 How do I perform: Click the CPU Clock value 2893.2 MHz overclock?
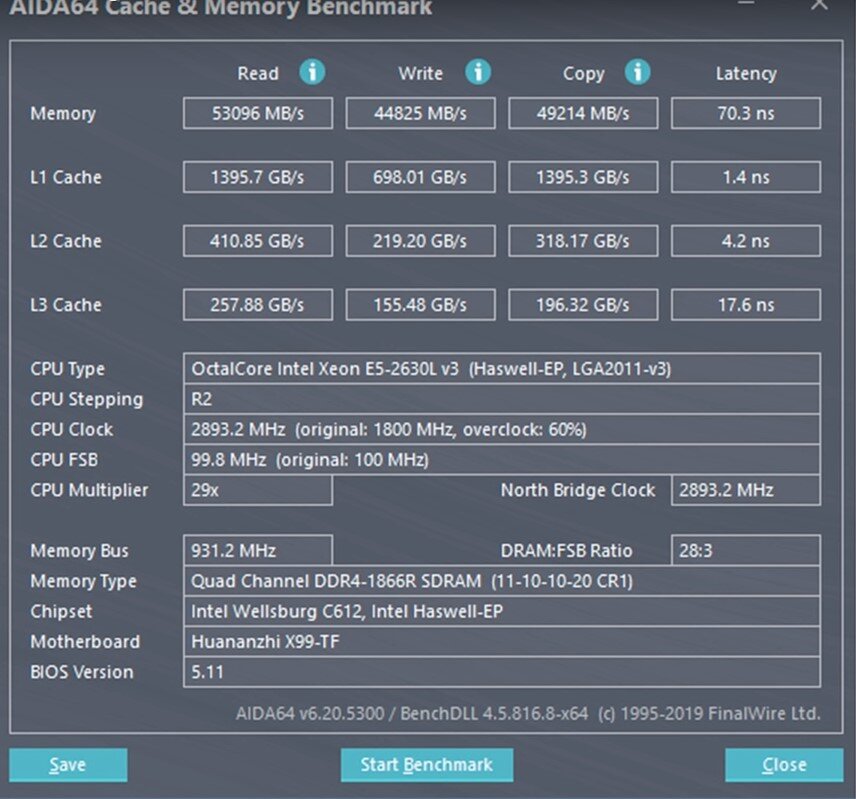pos(502,430)
